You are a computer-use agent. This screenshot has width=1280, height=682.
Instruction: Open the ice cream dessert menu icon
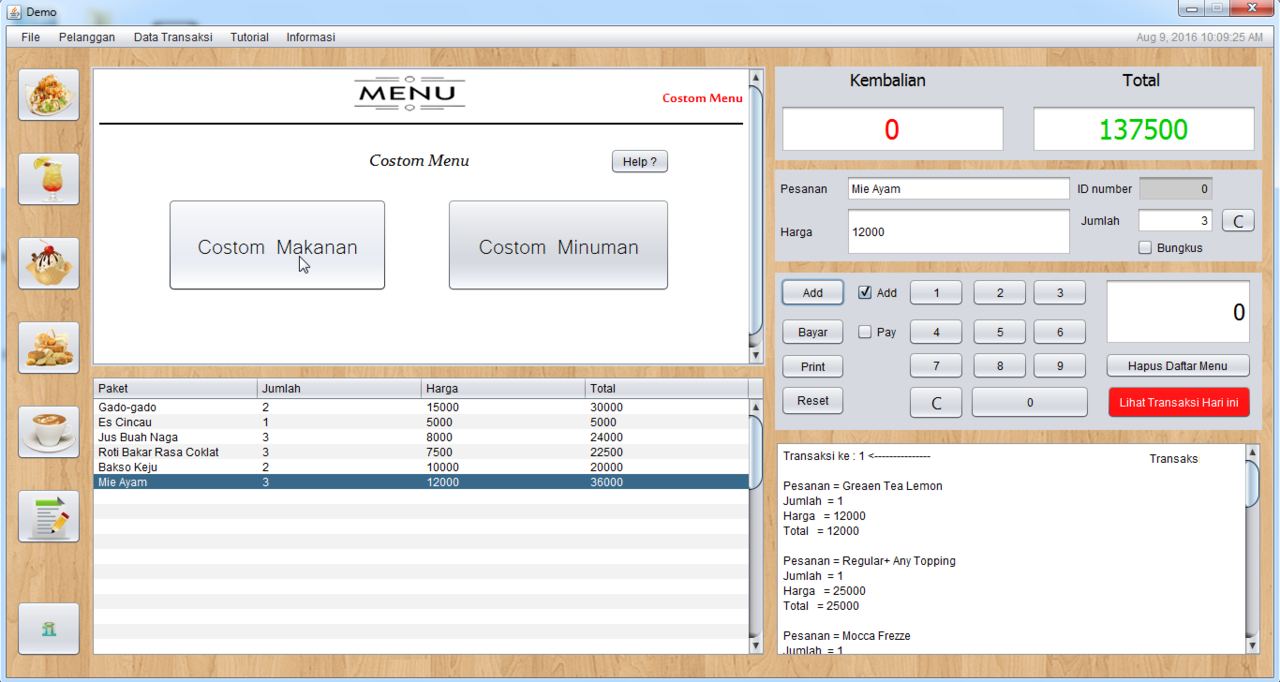pyautogui.click(x=48, y=263)
